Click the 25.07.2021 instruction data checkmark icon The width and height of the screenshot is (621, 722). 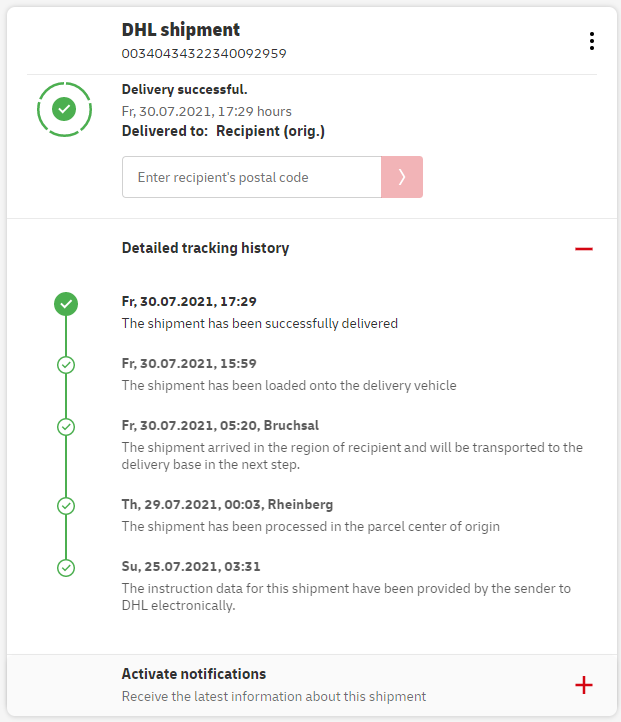coord(66,568)
